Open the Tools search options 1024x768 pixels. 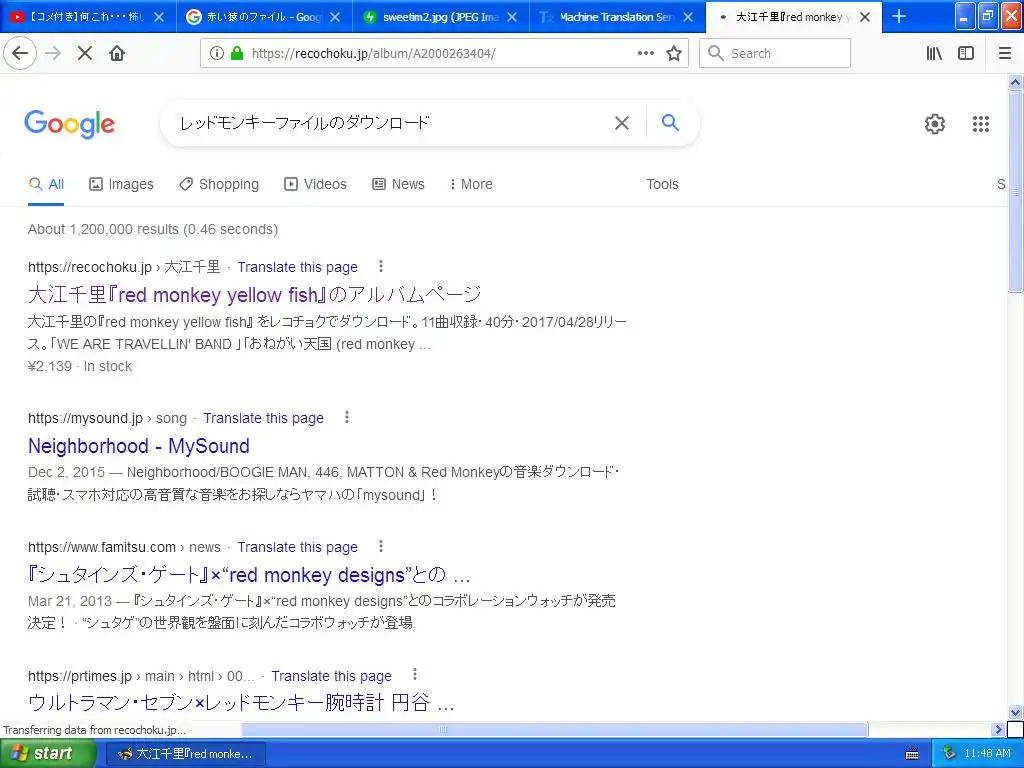[662, 184]
